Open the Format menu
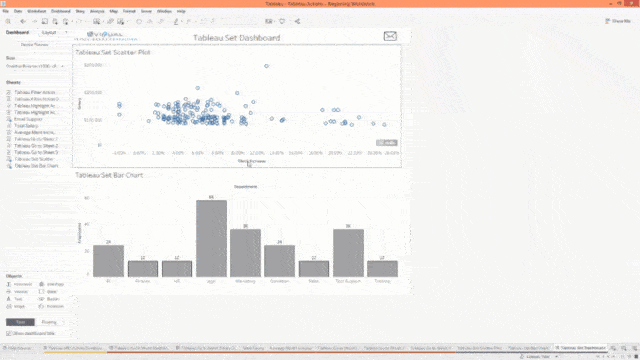The height and width of the screenshot is (360, 640). (129, 11)
